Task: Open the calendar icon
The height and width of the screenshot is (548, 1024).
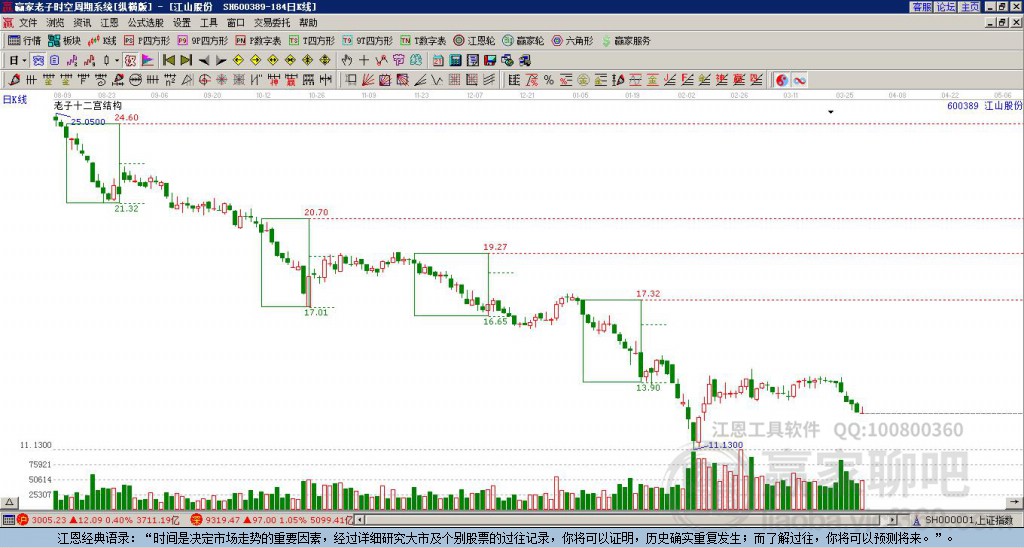Action: click(438, 61)
